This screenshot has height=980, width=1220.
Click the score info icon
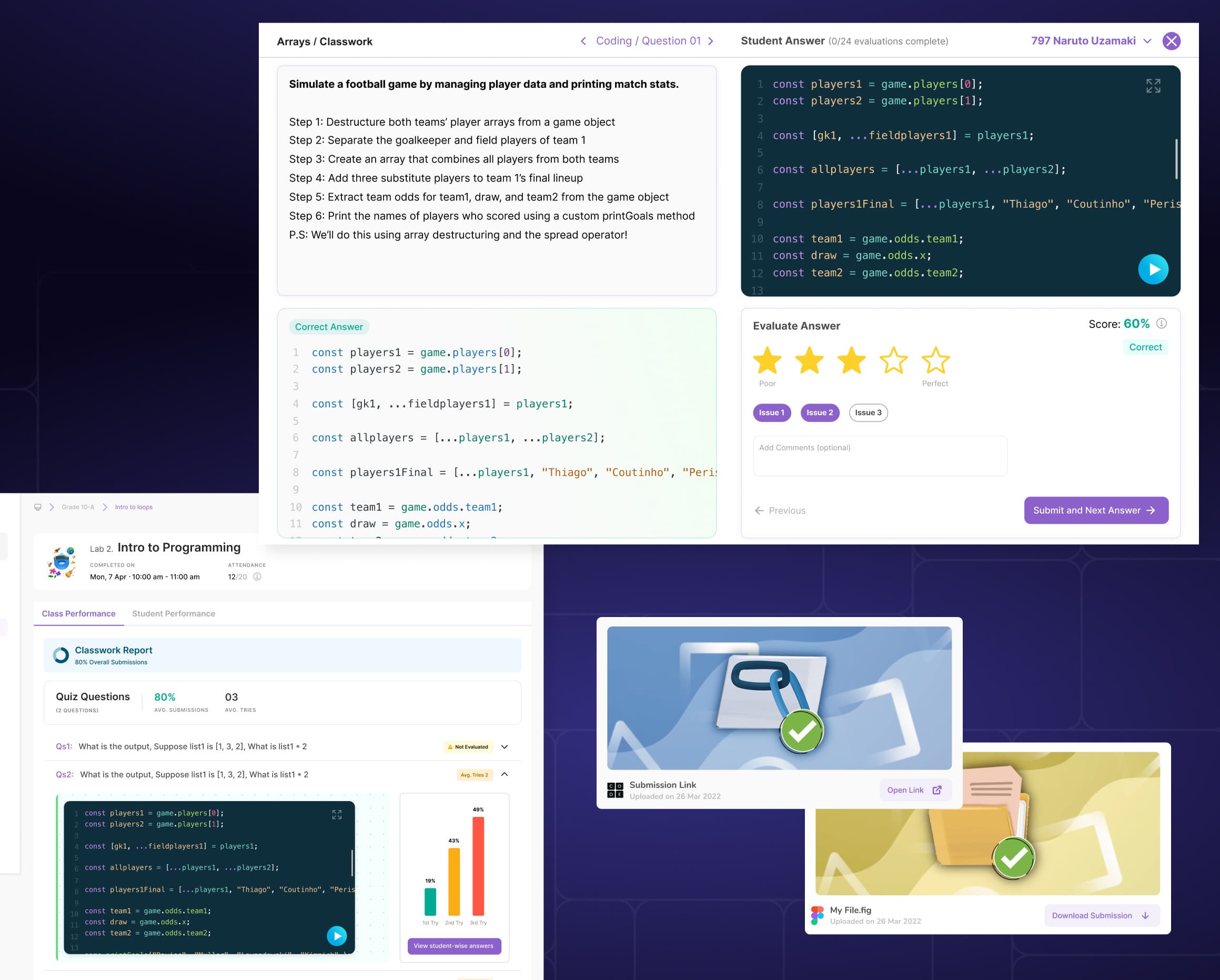(1161, 324)
